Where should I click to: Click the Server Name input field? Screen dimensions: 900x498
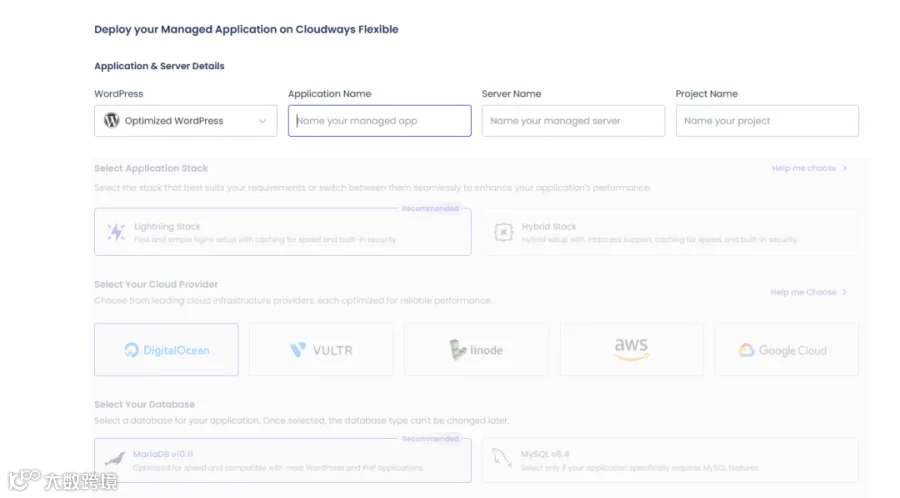pos(573,120)
